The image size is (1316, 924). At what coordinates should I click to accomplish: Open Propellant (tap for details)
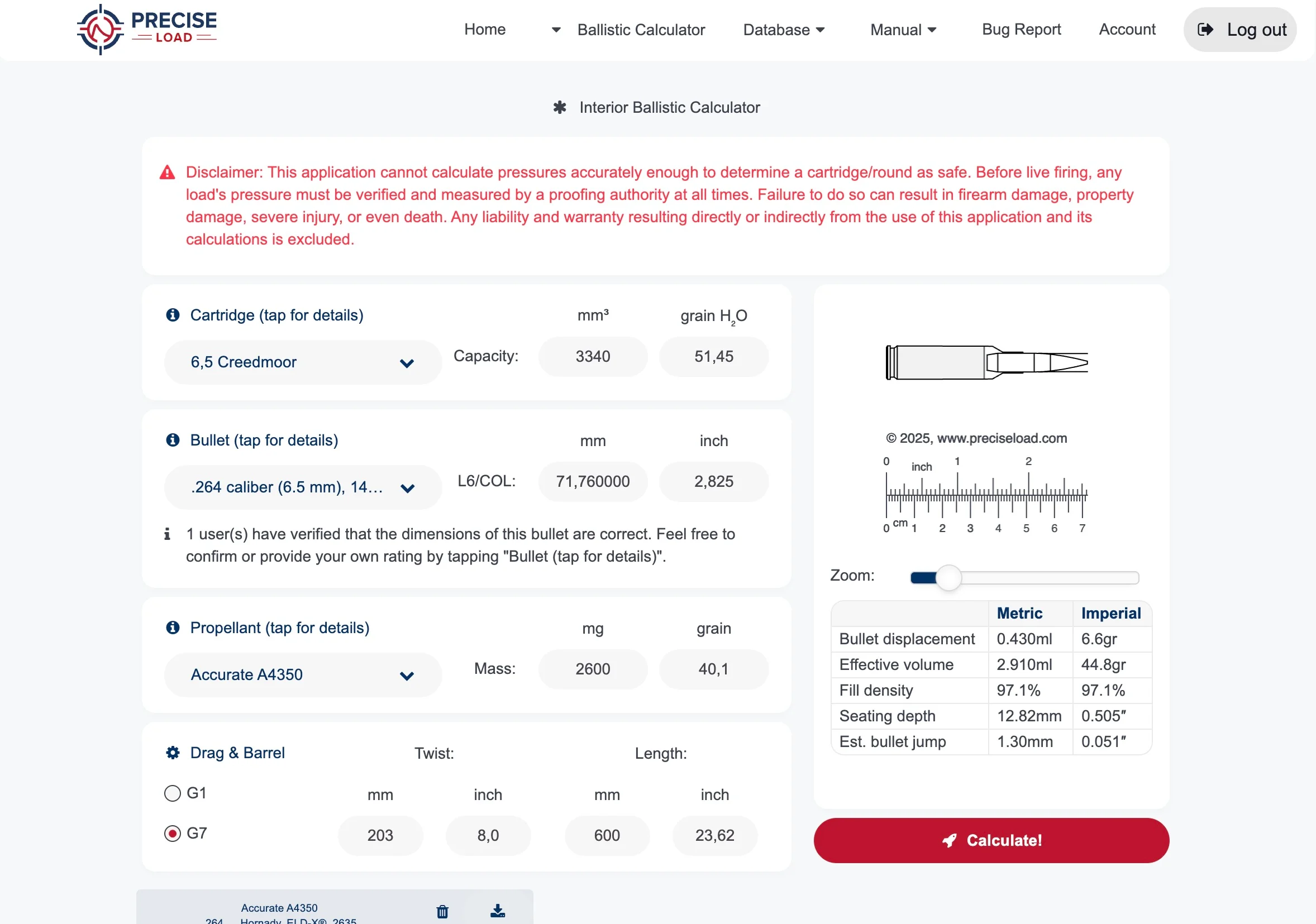pyautogui.click(x=280, y=628)
